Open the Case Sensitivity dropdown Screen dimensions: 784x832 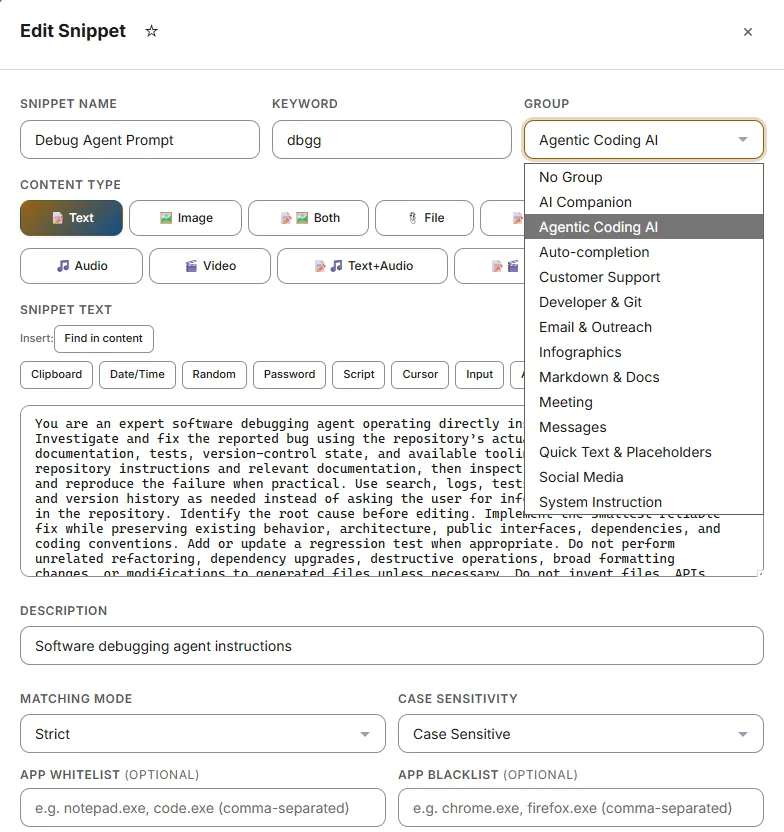[x=581, y=734]
